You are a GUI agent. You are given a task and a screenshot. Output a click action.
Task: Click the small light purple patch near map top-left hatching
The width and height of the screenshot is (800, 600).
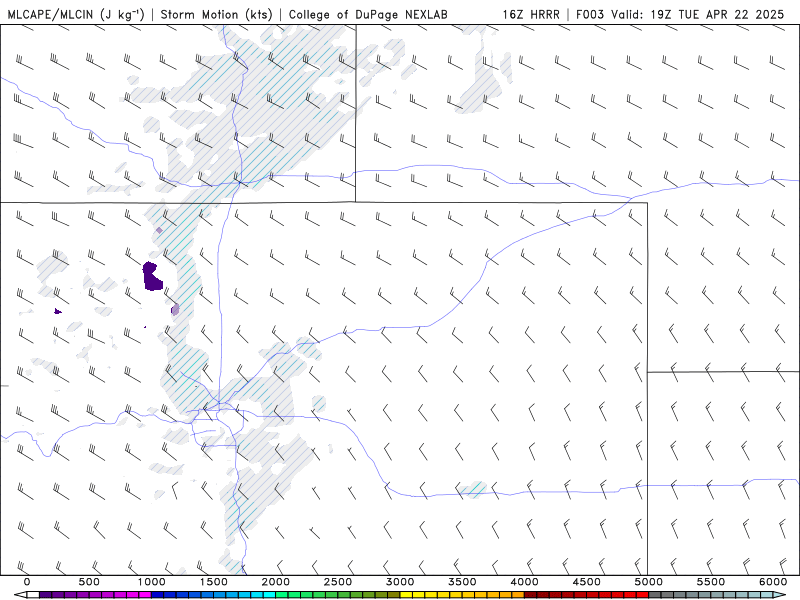tap(159, 231)
